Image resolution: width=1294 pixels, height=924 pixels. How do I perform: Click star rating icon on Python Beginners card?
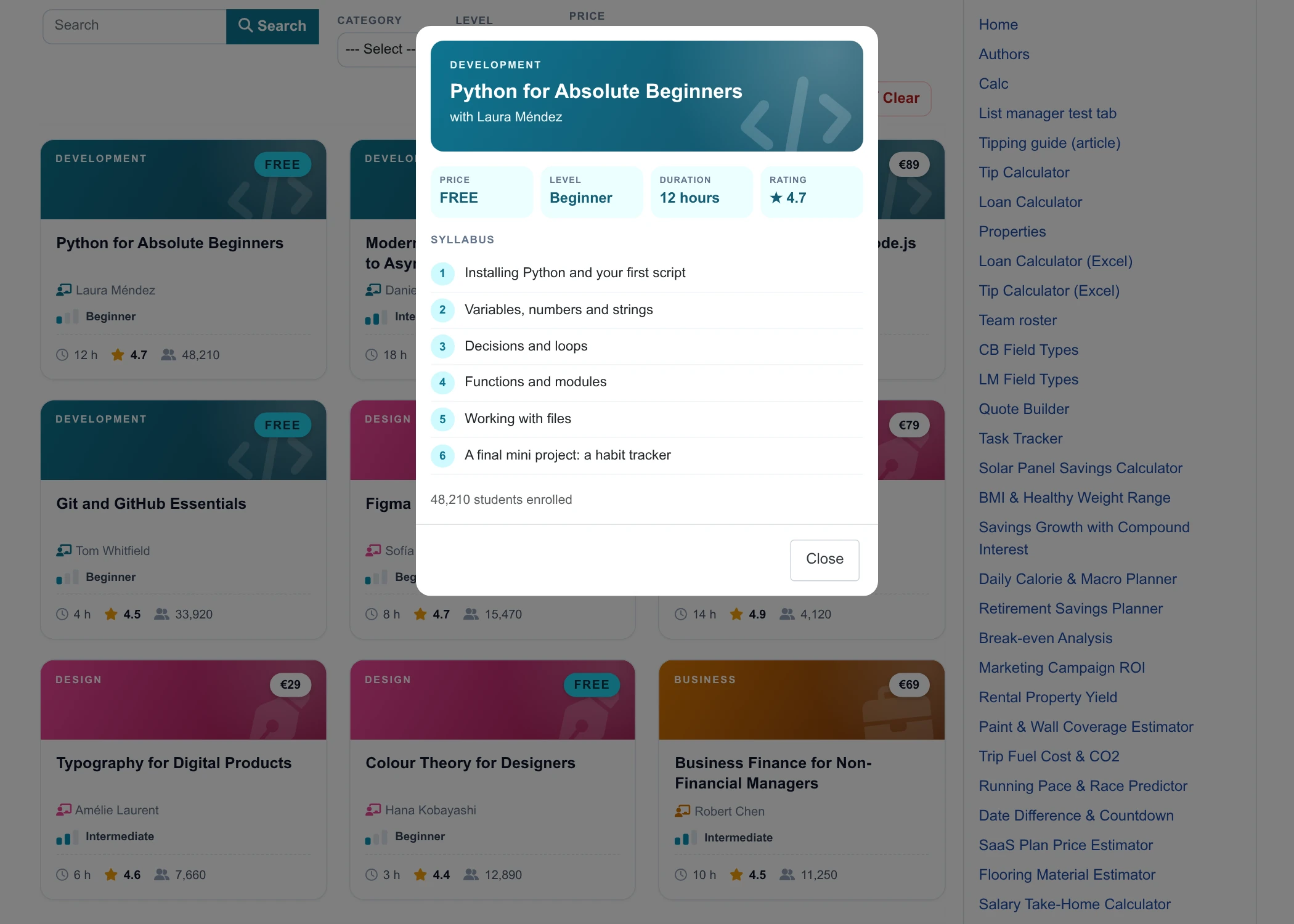click(118, 355)
